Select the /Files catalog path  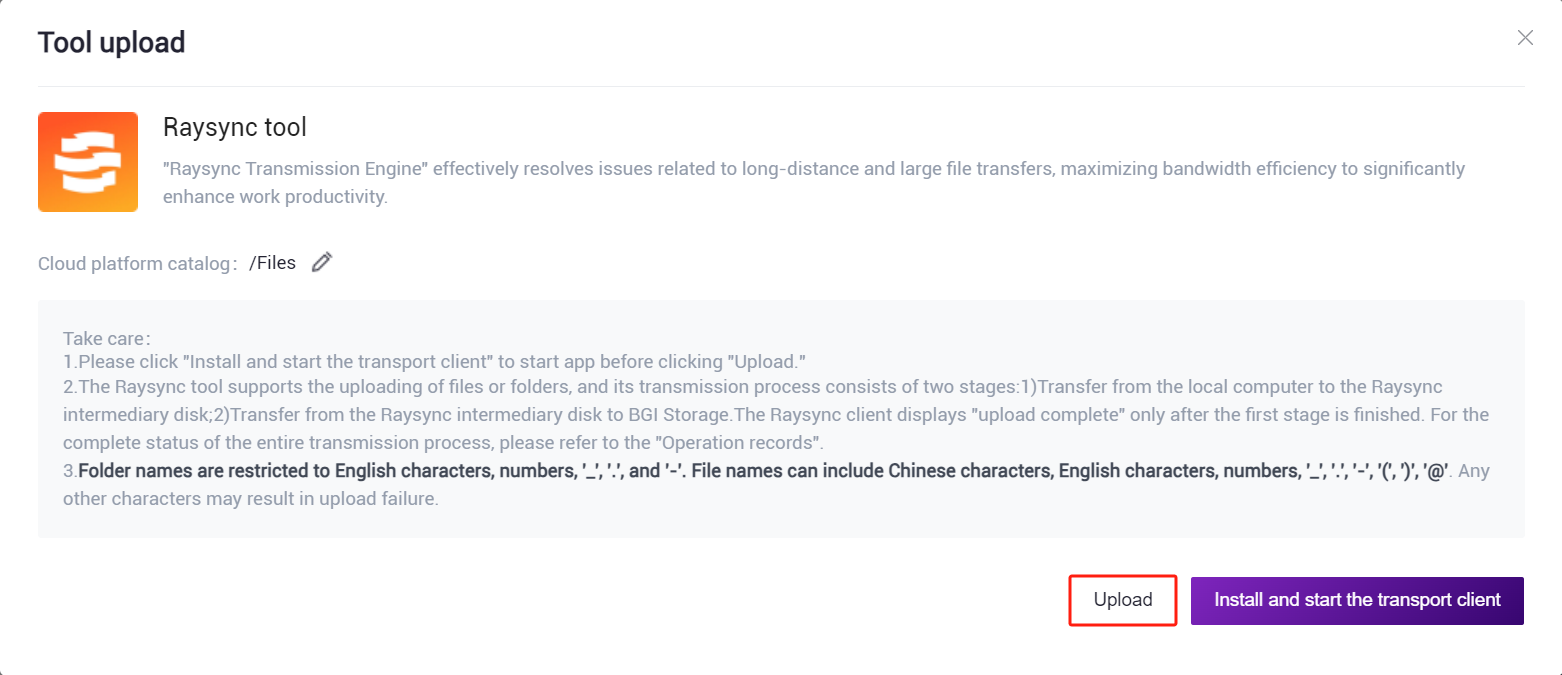(x=273, y=263)
